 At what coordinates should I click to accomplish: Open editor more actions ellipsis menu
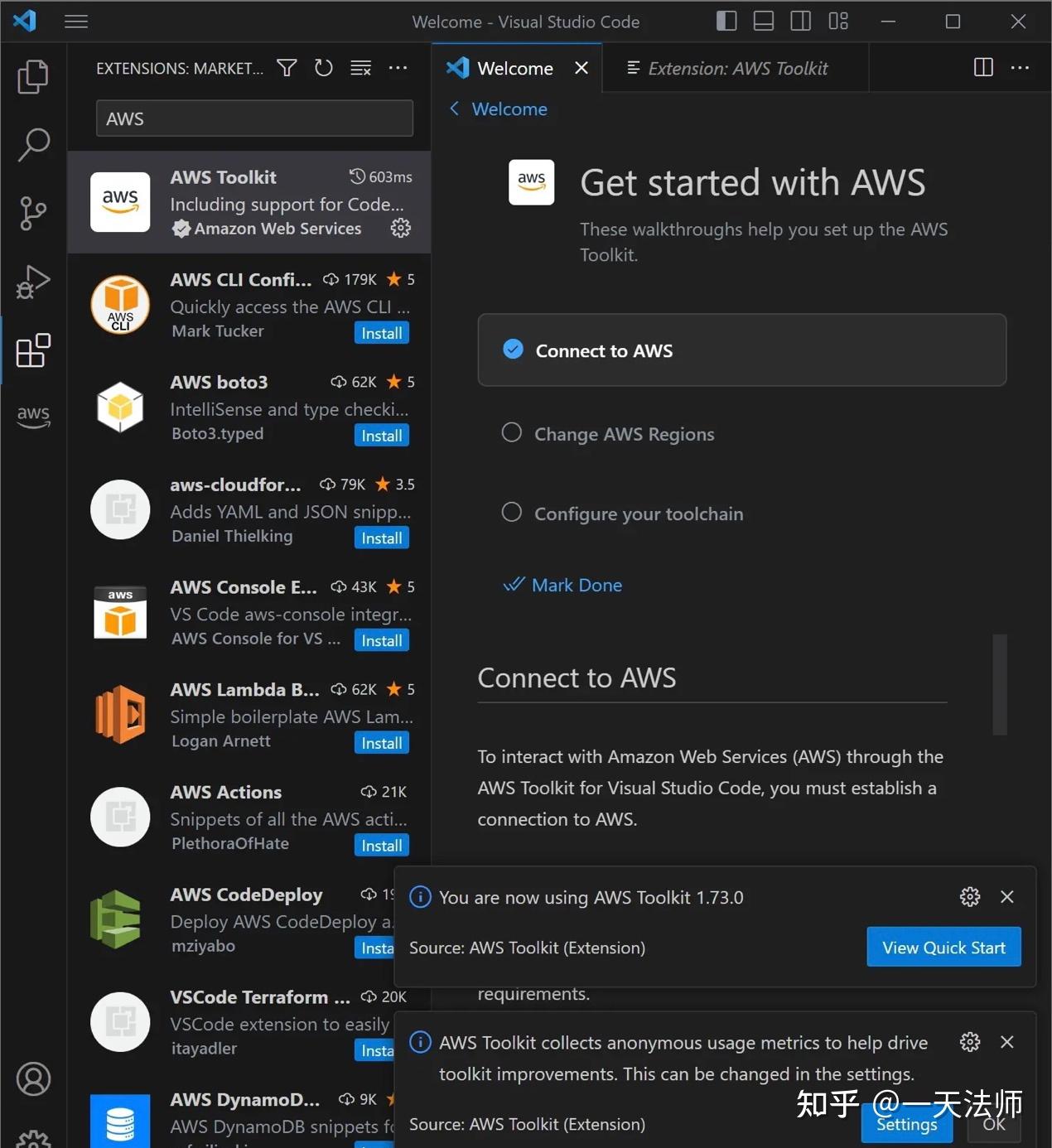[1021, 68]
